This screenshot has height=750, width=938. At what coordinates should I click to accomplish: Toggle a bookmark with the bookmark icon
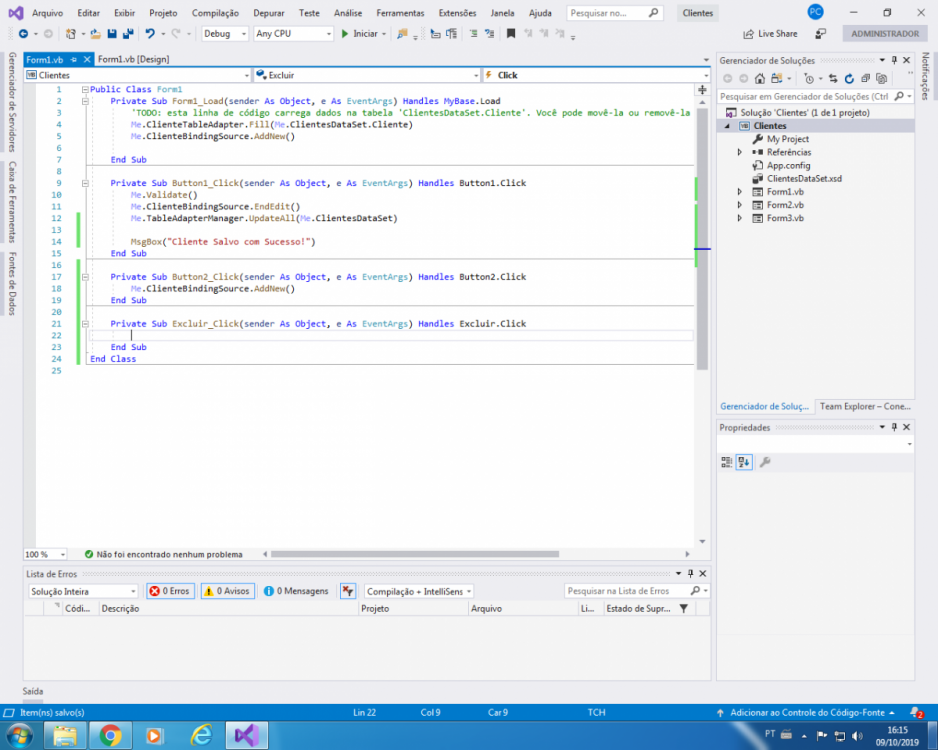(511, 34)
